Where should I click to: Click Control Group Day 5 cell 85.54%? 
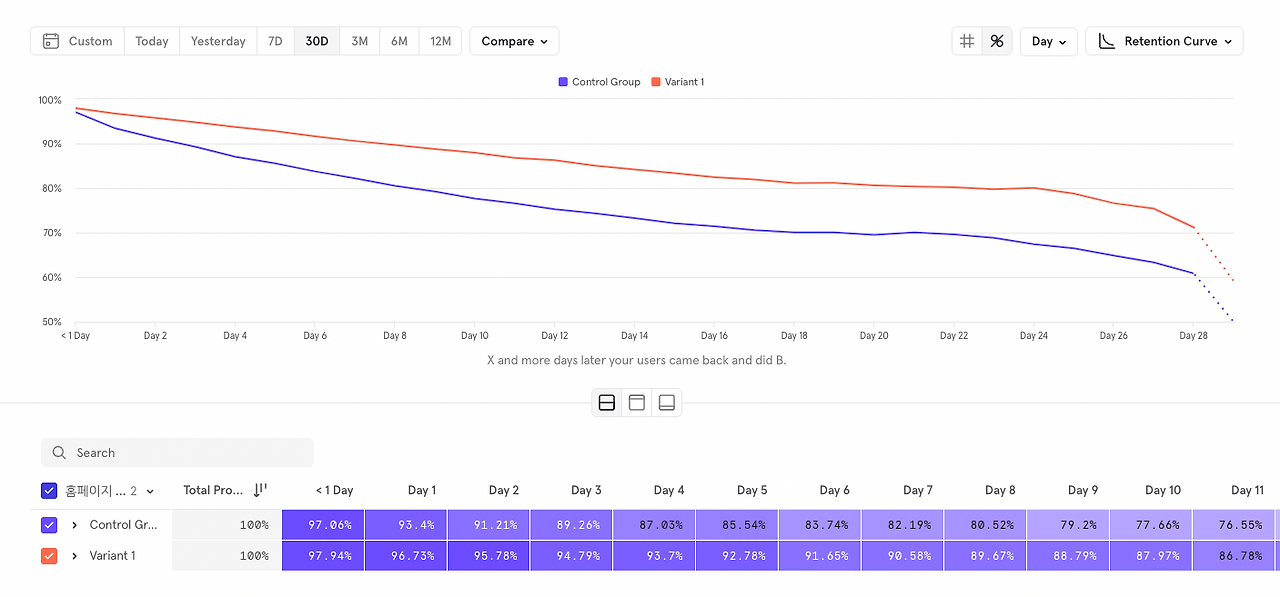click(737, 525)
